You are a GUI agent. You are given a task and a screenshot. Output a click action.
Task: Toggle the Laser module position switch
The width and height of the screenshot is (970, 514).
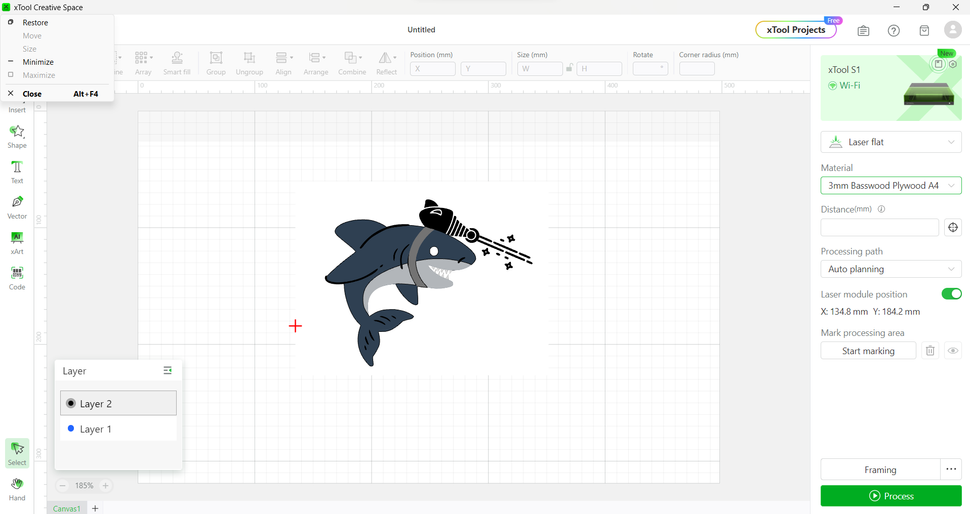tap(951, 294)
